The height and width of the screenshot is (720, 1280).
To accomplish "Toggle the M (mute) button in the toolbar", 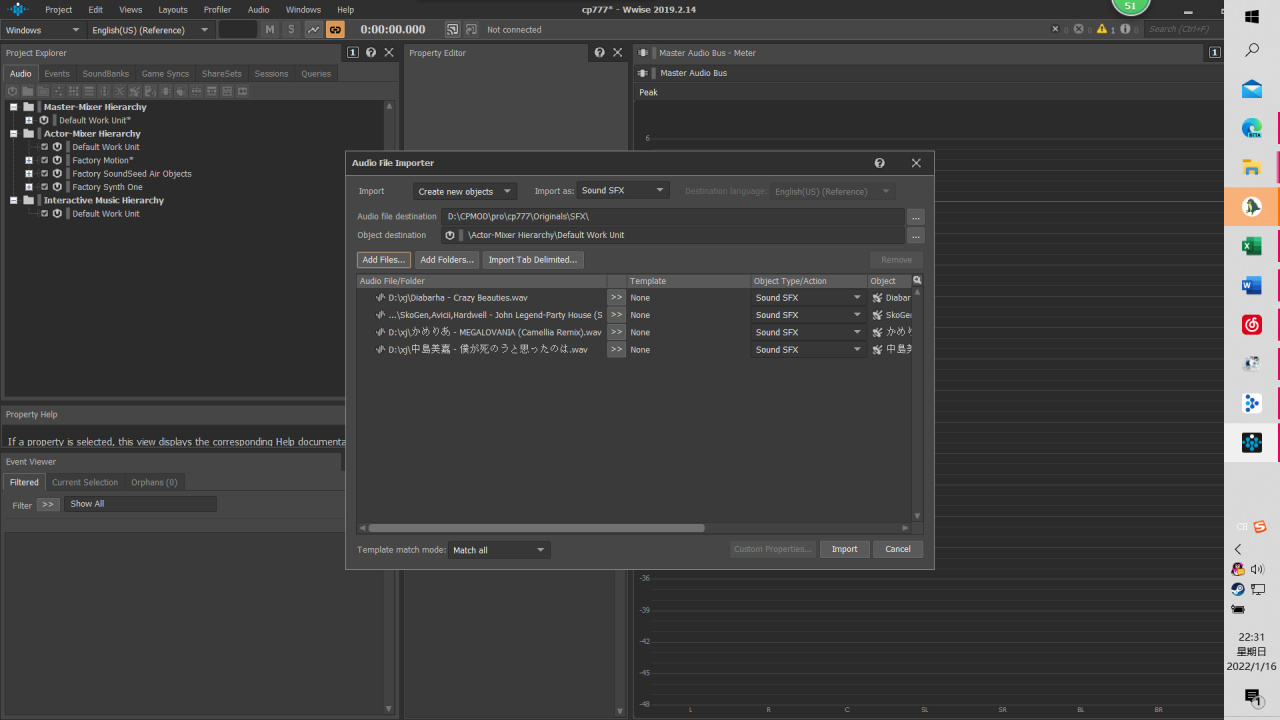I will point(270,30).
